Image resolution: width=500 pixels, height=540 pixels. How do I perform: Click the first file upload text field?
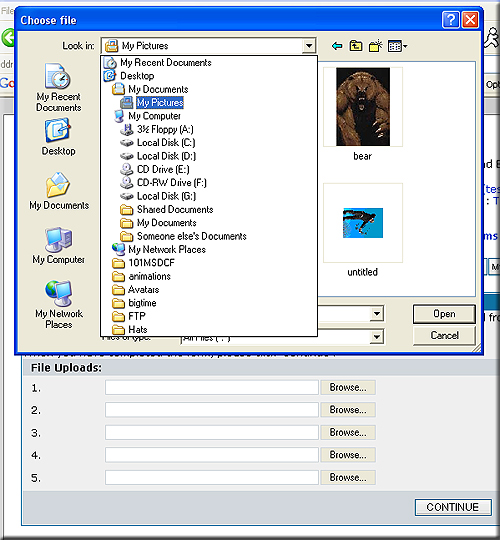tap(212, 387)
